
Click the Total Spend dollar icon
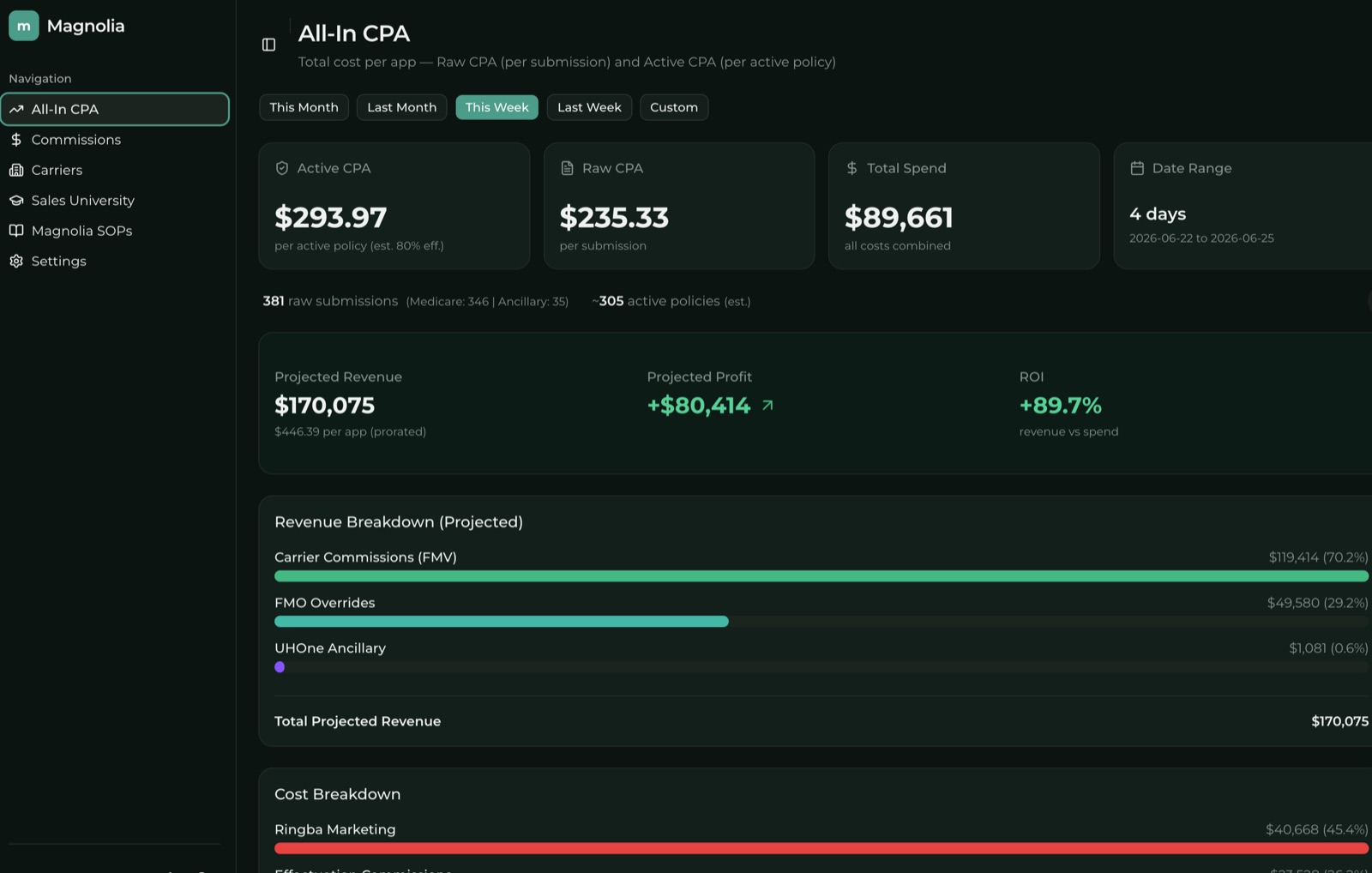[x=851, y=168]
